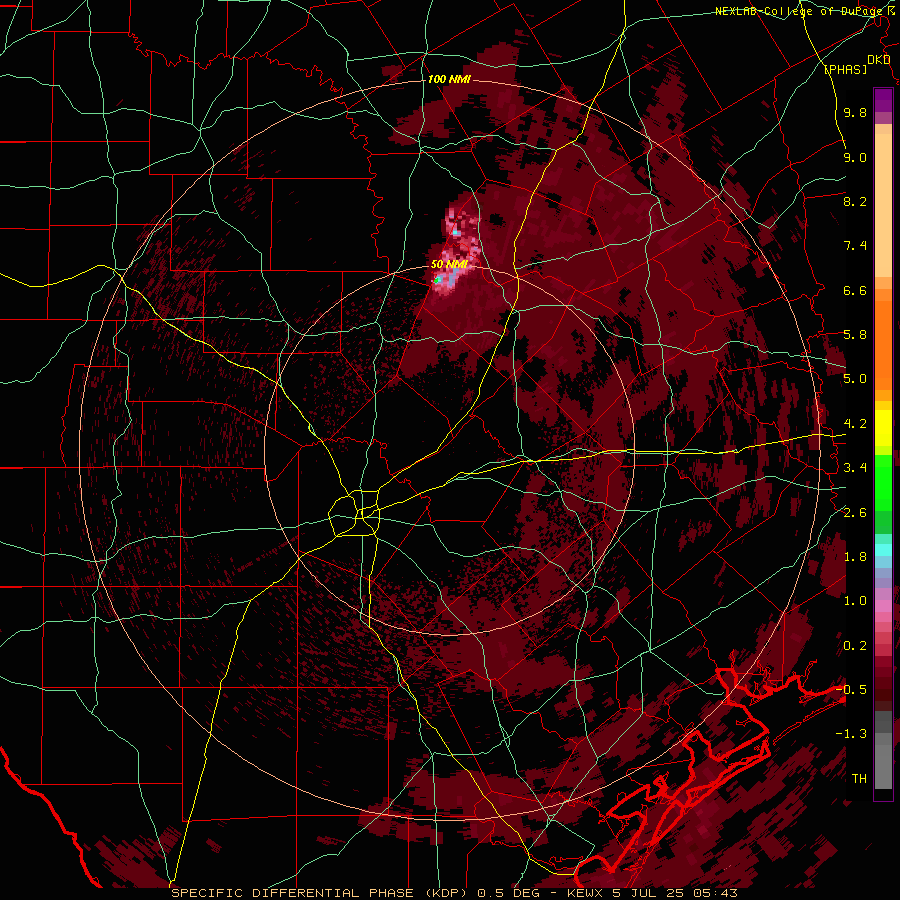900x900 pixels.
Task: Click the -1.3 scale label
Action: 851,734
